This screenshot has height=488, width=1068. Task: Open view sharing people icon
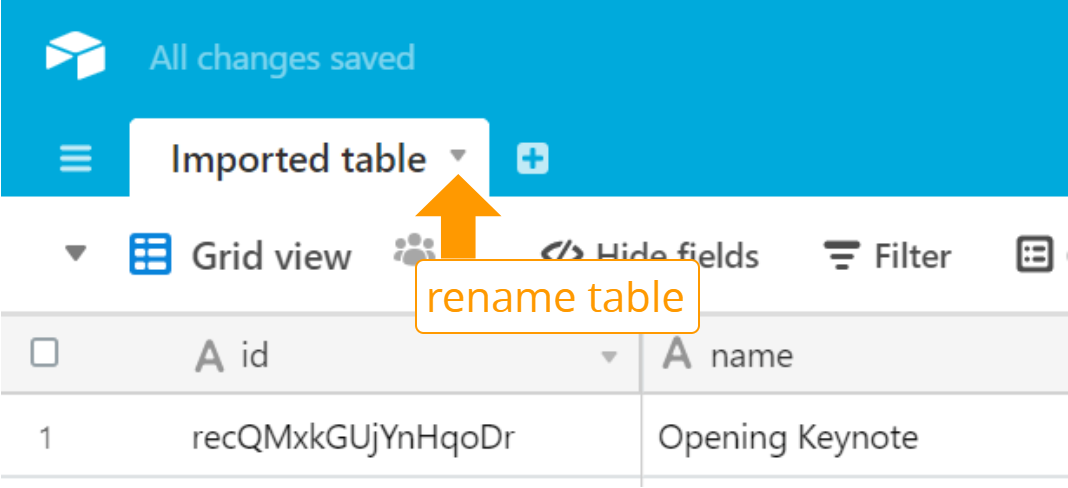click(x=414, y=249)
